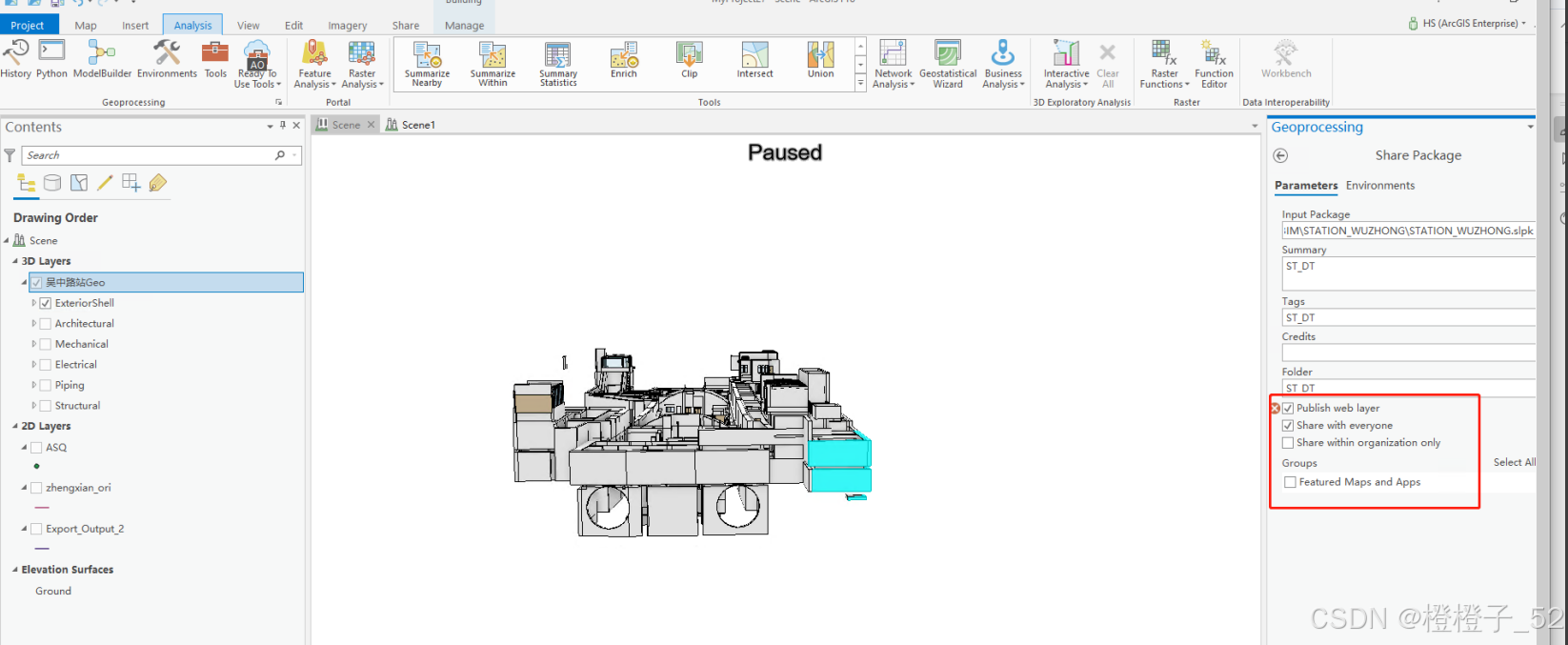
Task: Open Network Analysis menu
Action: pos(894,64)
